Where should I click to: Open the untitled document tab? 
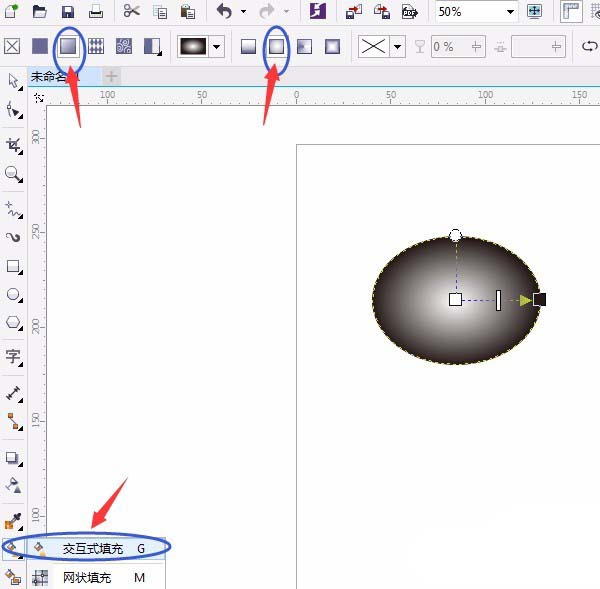[x=64, y=77]
